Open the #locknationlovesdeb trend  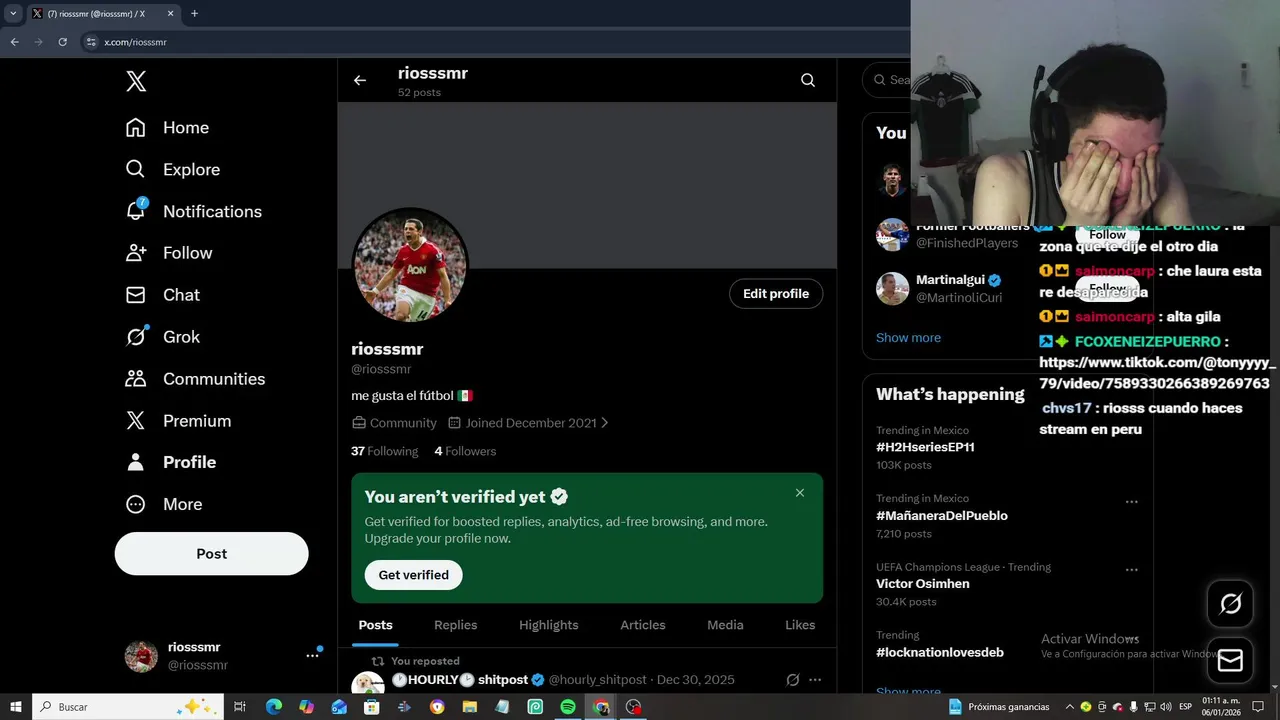pyautogui.click(x=940, y=653)
